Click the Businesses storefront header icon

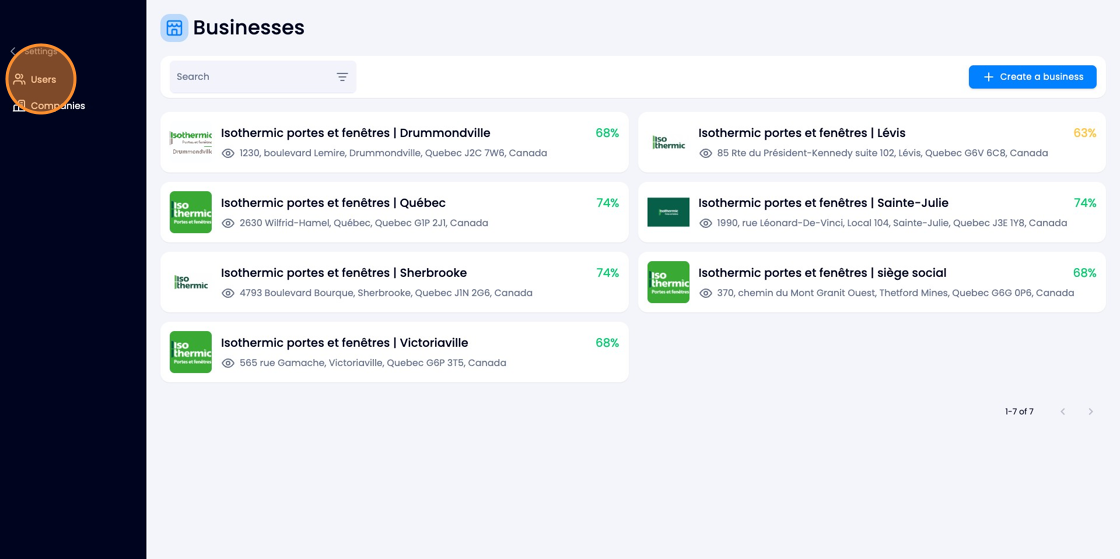[x=174, y=28]
